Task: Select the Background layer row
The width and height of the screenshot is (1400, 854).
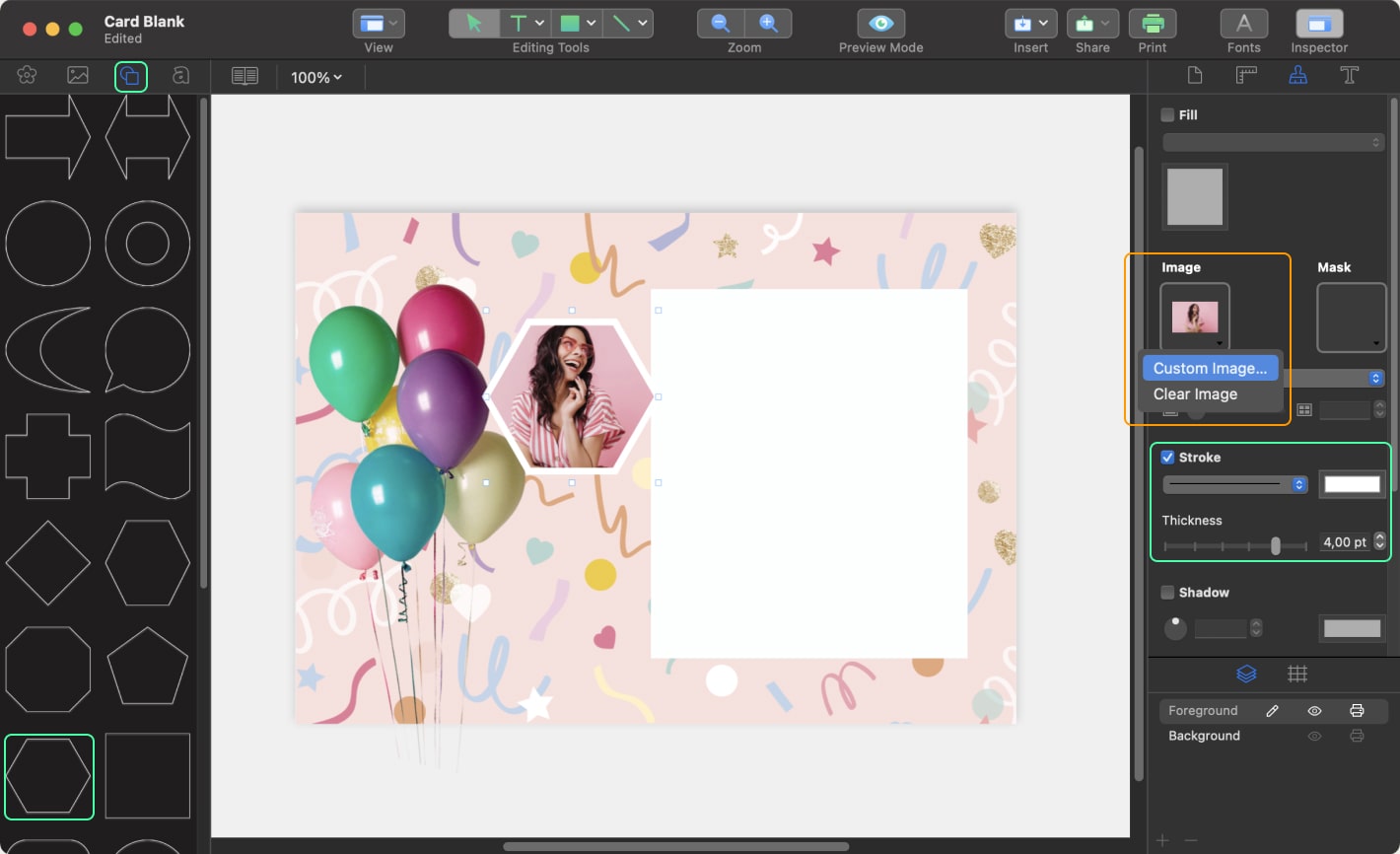Action: pos(1205,737)
